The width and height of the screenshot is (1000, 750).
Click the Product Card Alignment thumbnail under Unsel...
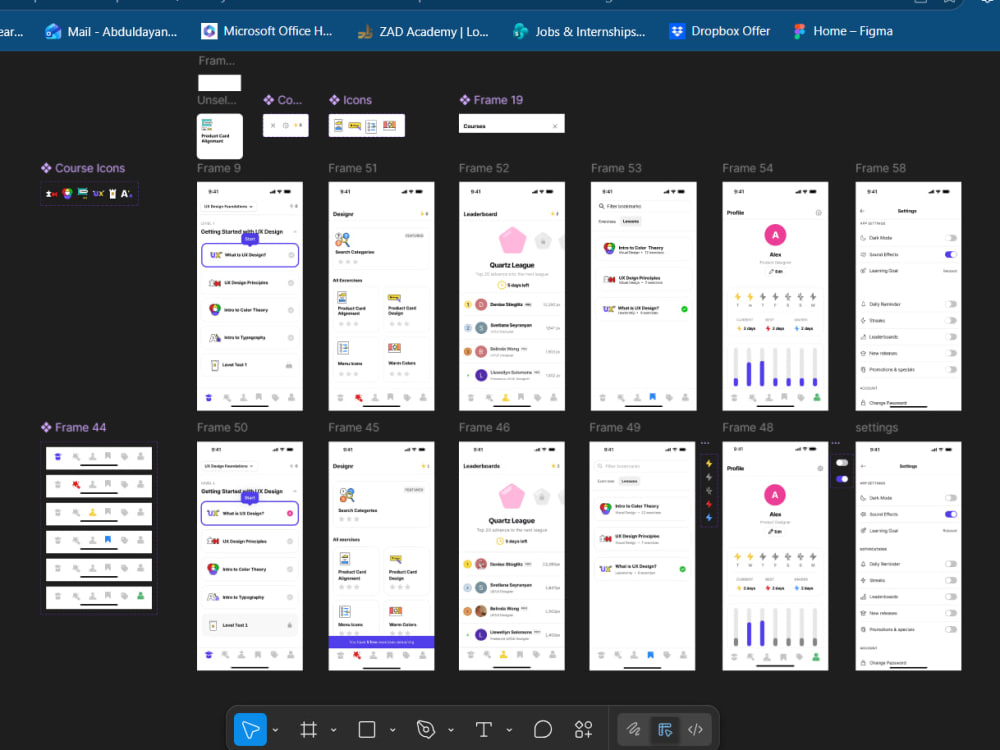click(x=219, y=136)
